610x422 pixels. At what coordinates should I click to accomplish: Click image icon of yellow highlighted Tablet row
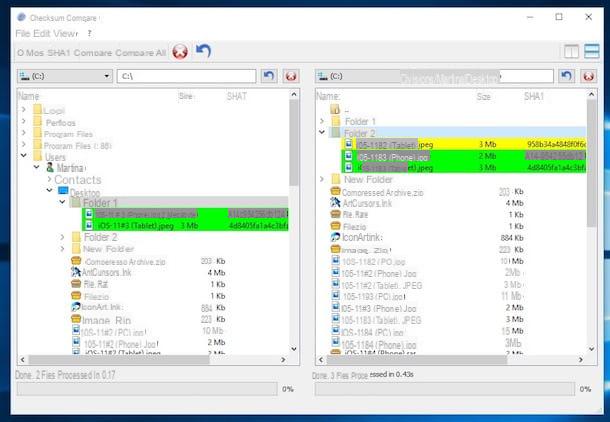pyautogui.click(x=349, y=144)
